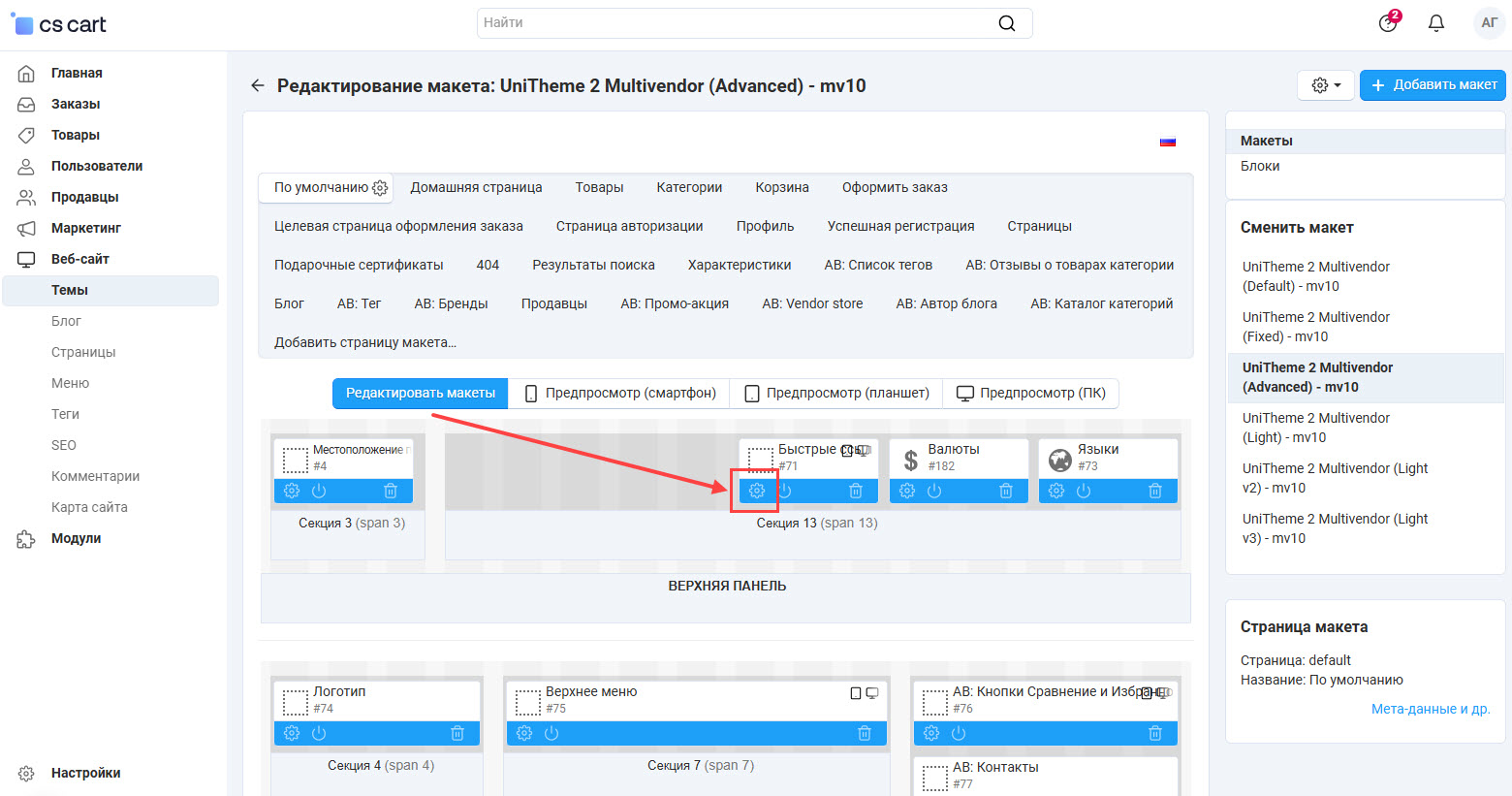Open the gear on the По умолчанию tab
The height and width of the screenshot is (796, 1512).
380,188
